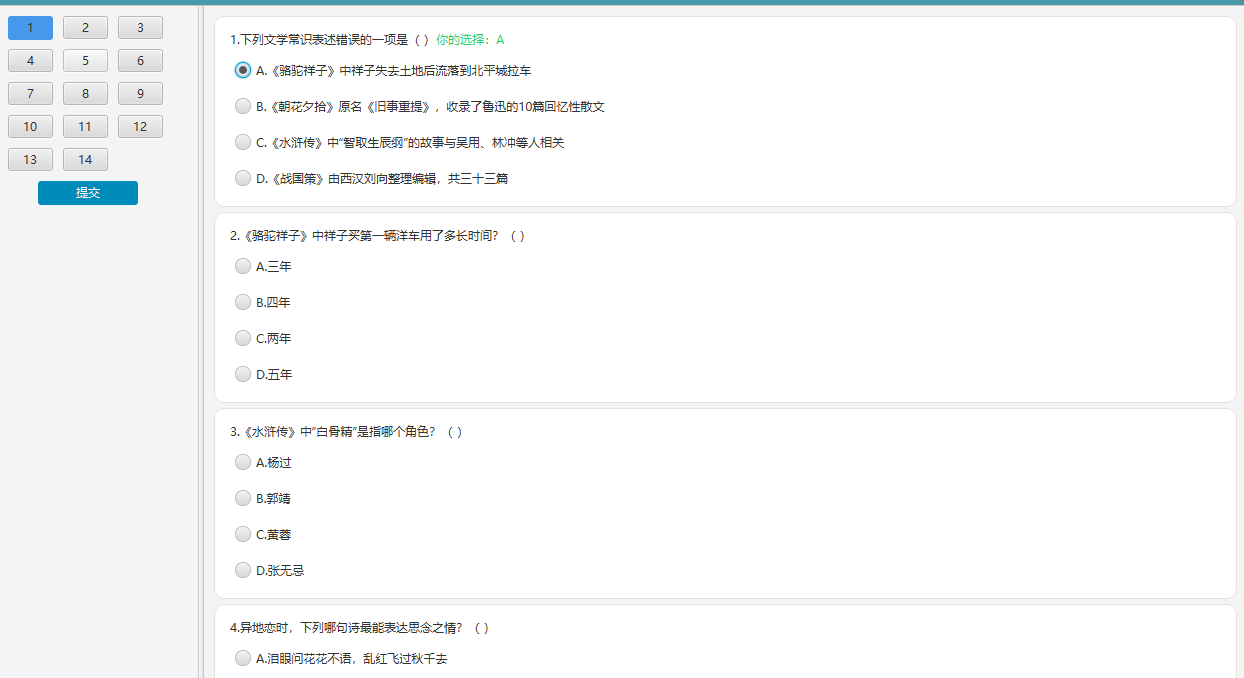Click the 提交 submit button
The image size is (1244, 678).
88,193
